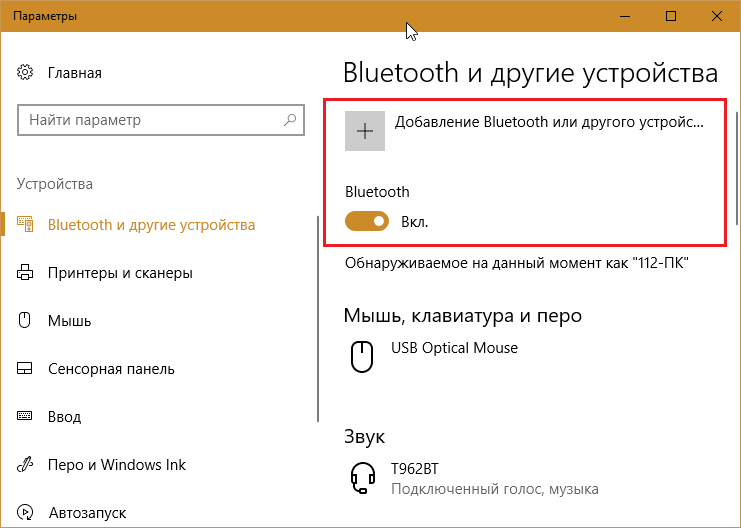Click the Обнаруживаемое на данный момент text
The height and width of the screenshot is (528, 741).
(517, 263)
